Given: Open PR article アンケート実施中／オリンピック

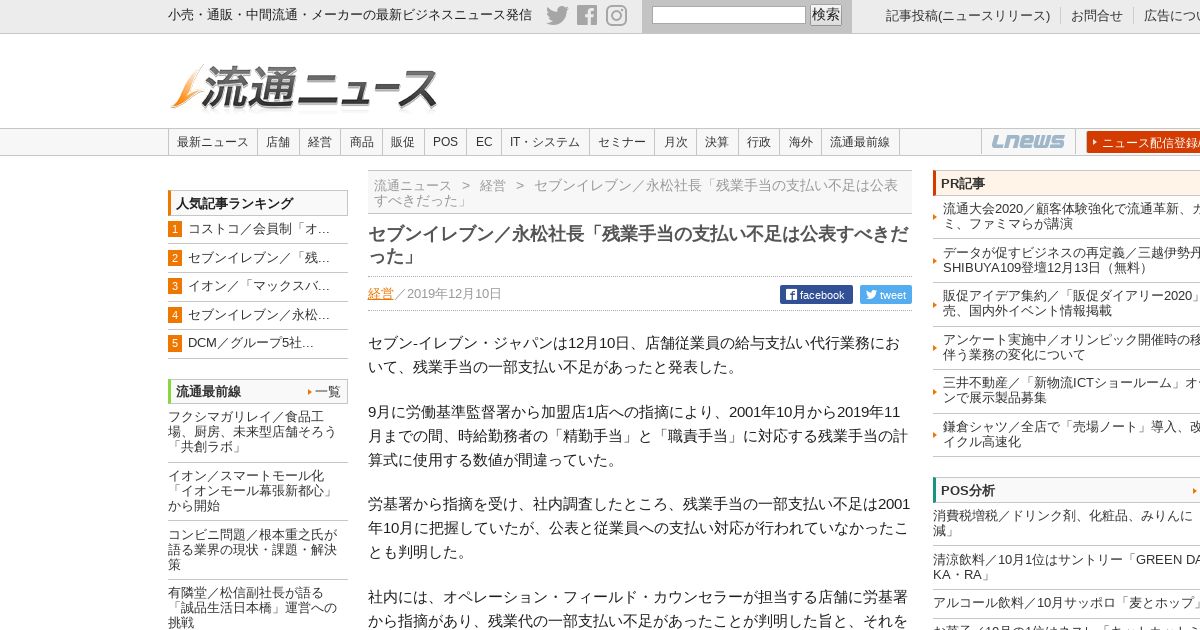Looking at the screenshot, I should tap(1070, 347).
